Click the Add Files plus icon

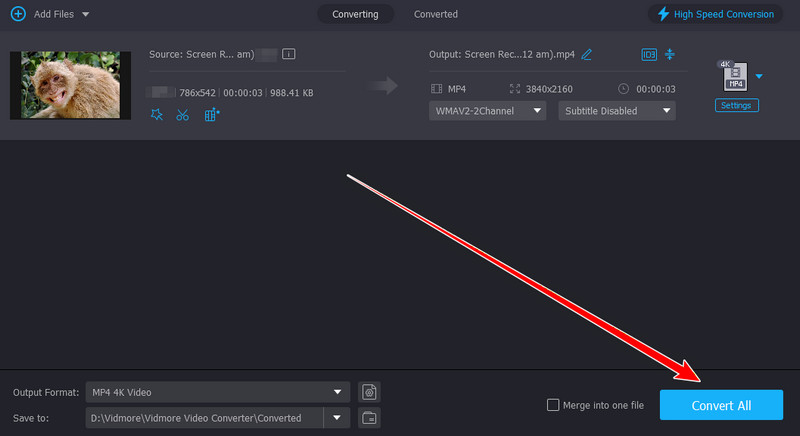[x=17, y=14]
